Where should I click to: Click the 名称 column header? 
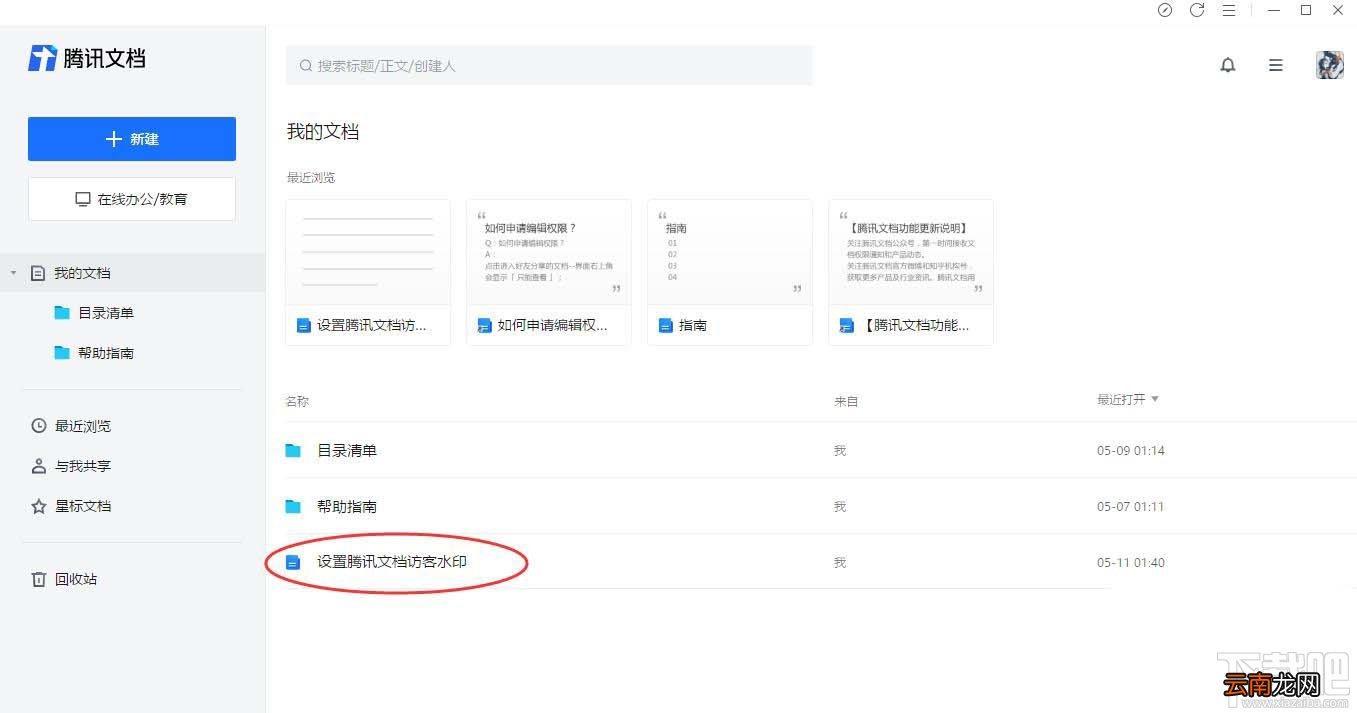point(297,401)
